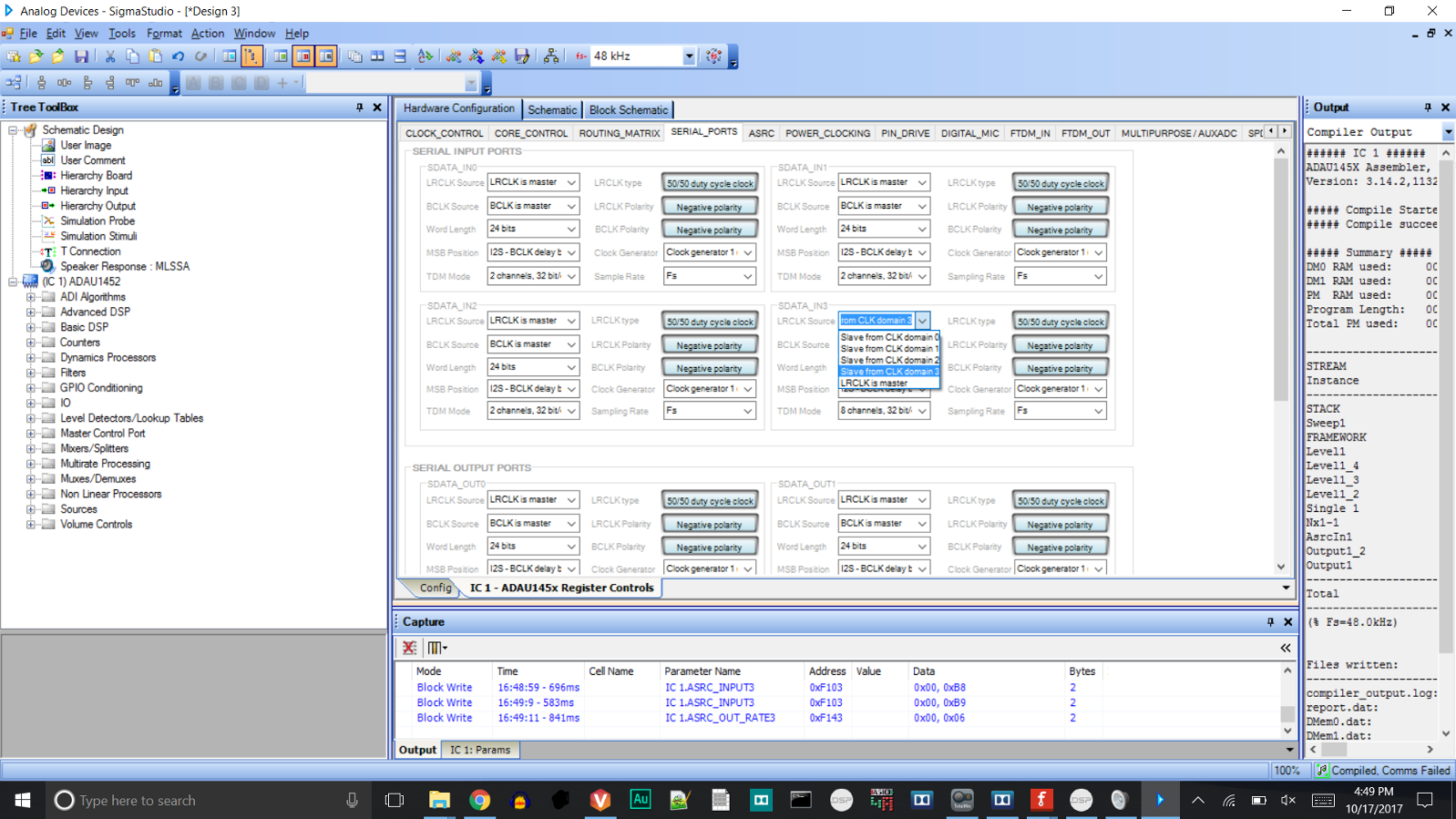Toggle SDATA_IN1 LRCLK Polarity Negative polarity

tap(1060, 207)
